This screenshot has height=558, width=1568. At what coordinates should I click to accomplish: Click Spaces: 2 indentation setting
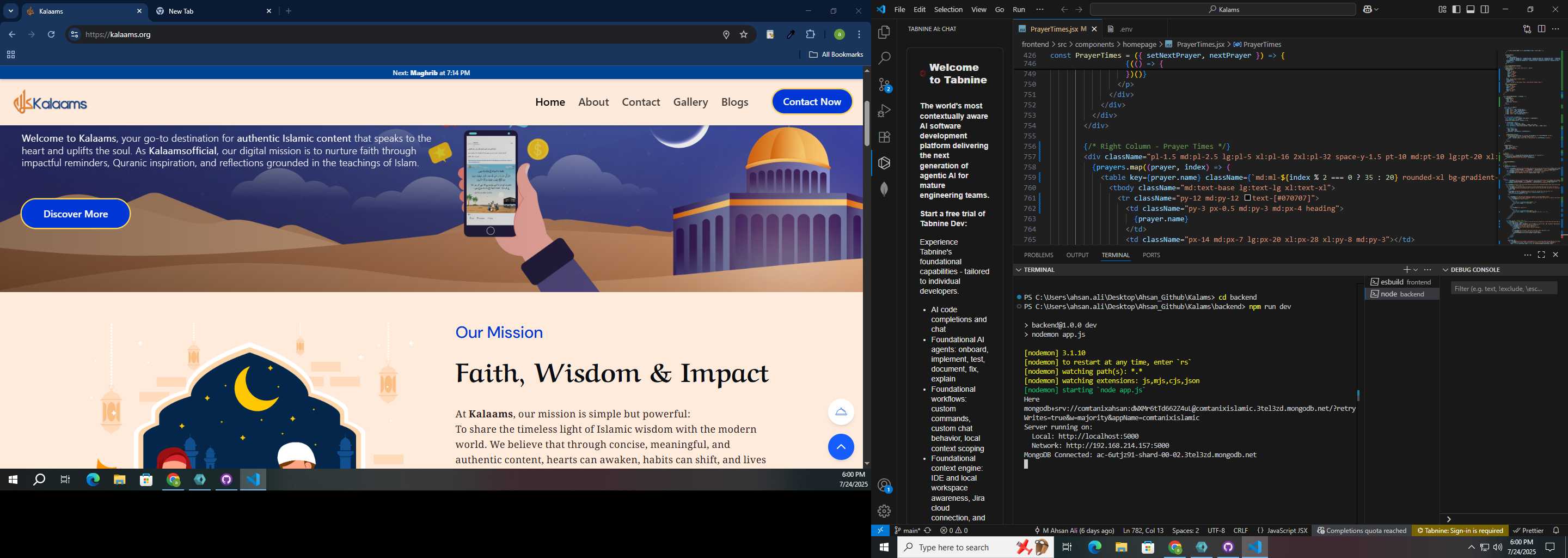pyautogui.click(x=1185, y=531)
